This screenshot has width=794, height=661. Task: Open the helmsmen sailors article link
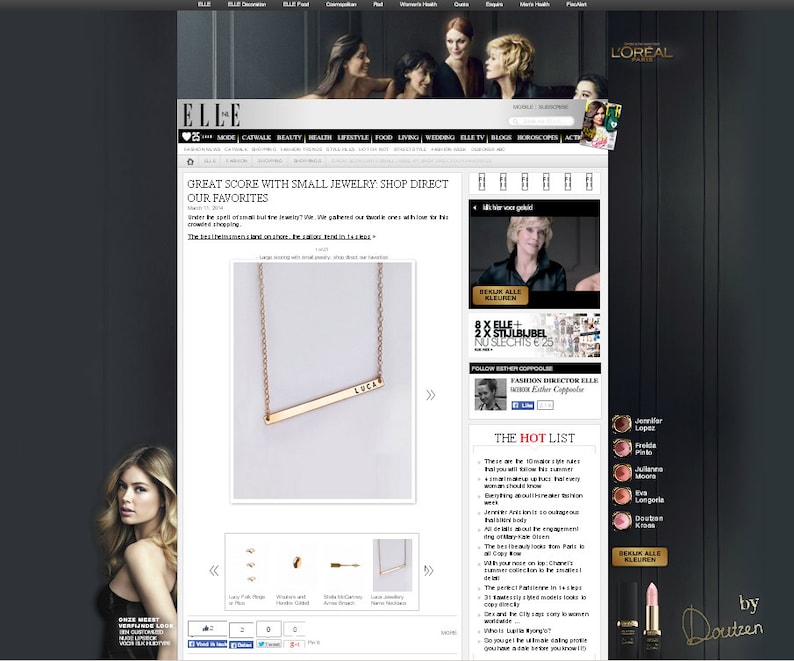tap(279, 237)
